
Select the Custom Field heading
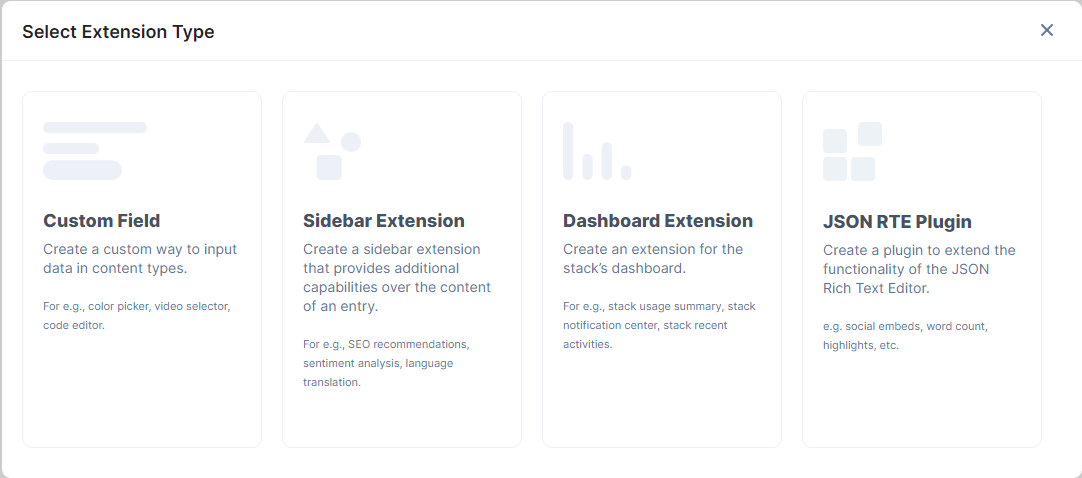coord(101,221)
